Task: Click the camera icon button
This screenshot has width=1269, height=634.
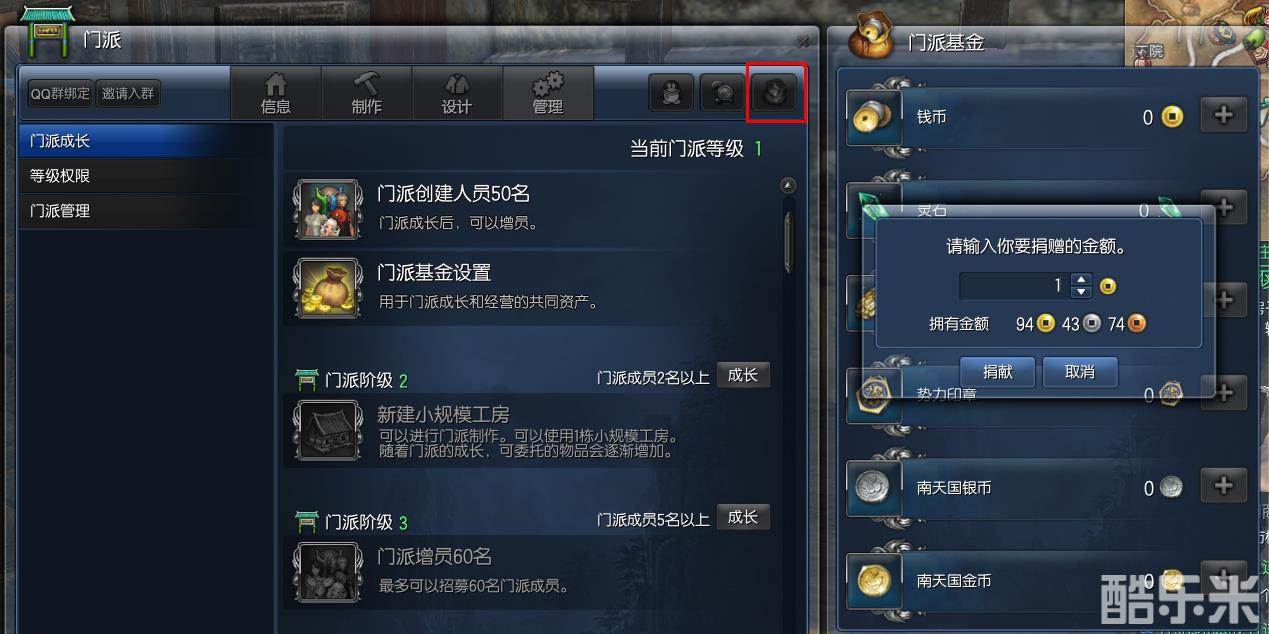Action: 722,93
